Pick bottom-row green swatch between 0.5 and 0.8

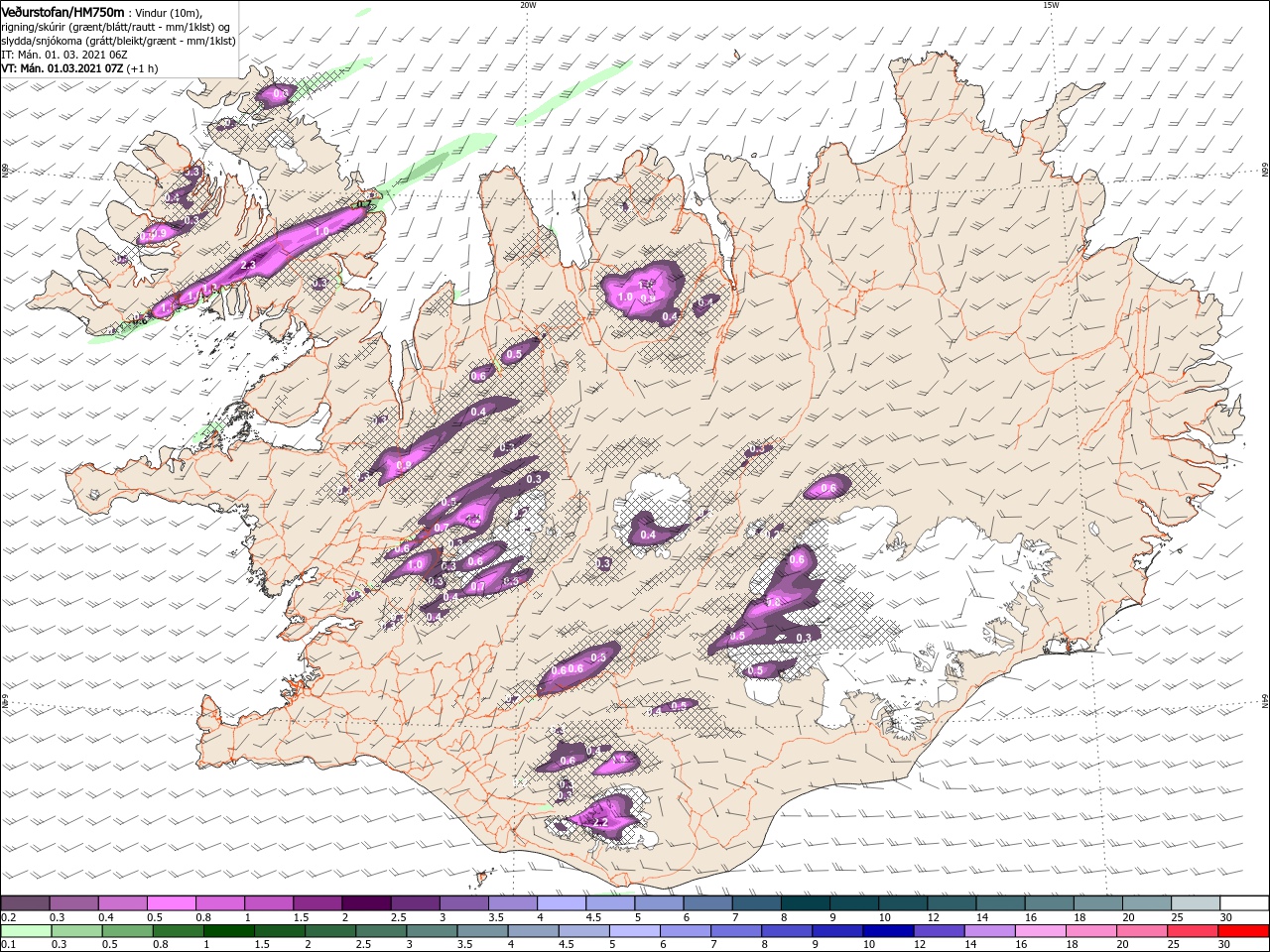(128, 930)
